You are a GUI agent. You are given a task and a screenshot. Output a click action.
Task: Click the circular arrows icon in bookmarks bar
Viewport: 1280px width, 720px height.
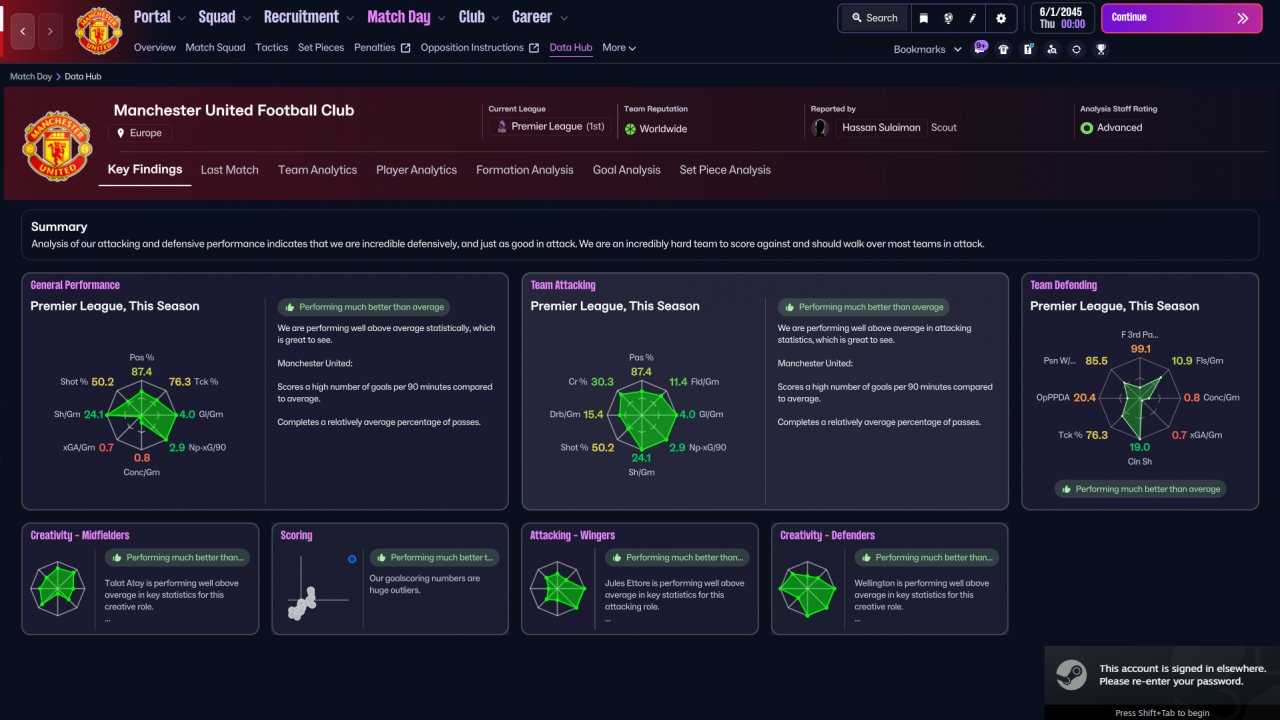click(1076, 49)
